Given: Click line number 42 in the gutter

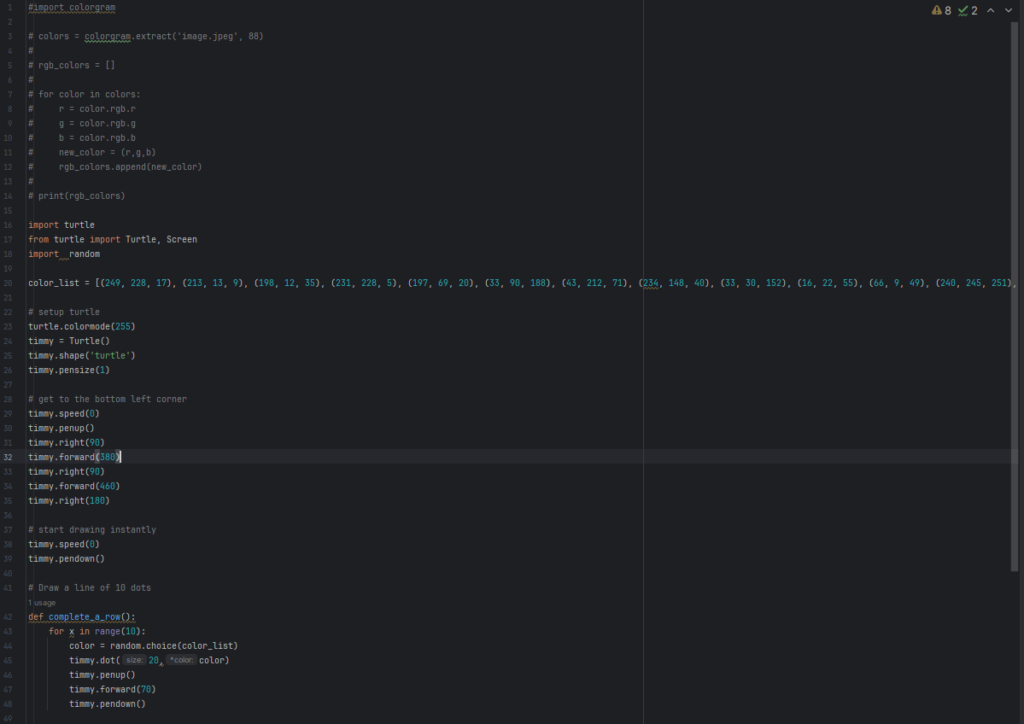Looking at the screenshot, I should point(9,617).
